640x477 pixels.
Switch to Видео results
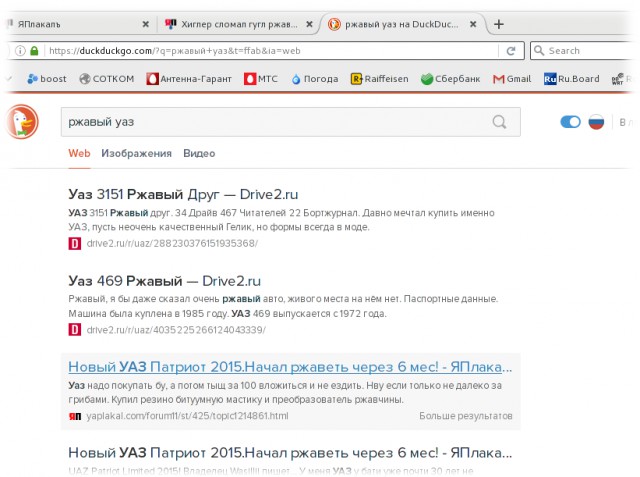[199, 153]
